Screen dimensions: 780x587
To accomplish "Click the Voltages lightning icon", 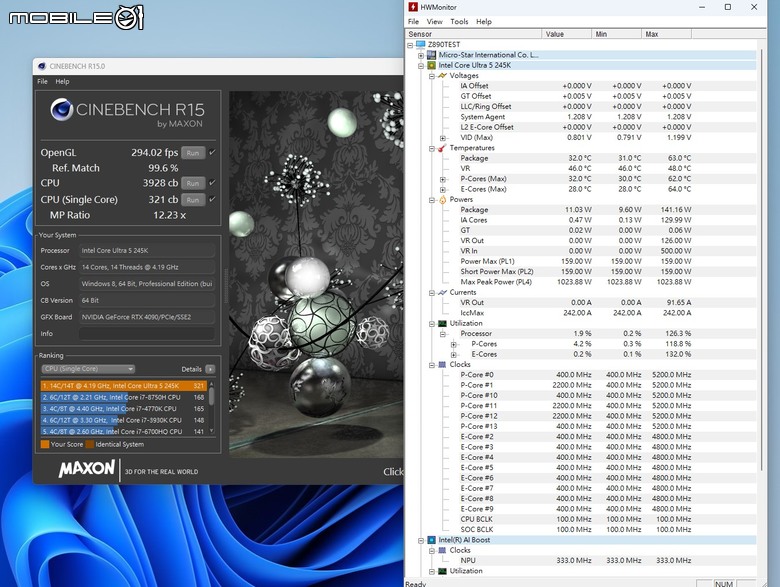I will [442, 76].
